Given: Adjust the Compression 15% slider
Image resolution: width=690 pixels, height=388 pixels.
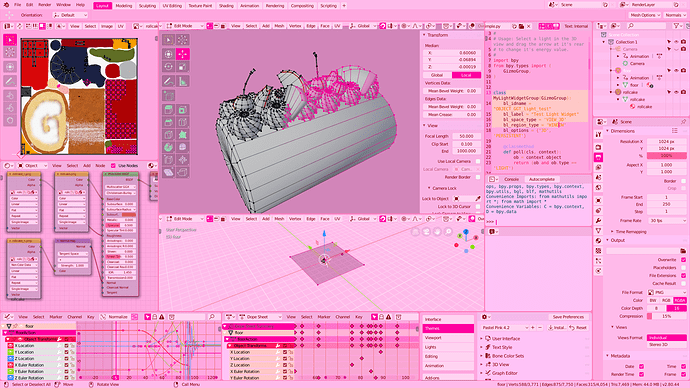Looking at the screenshot, I should [667, 316].
